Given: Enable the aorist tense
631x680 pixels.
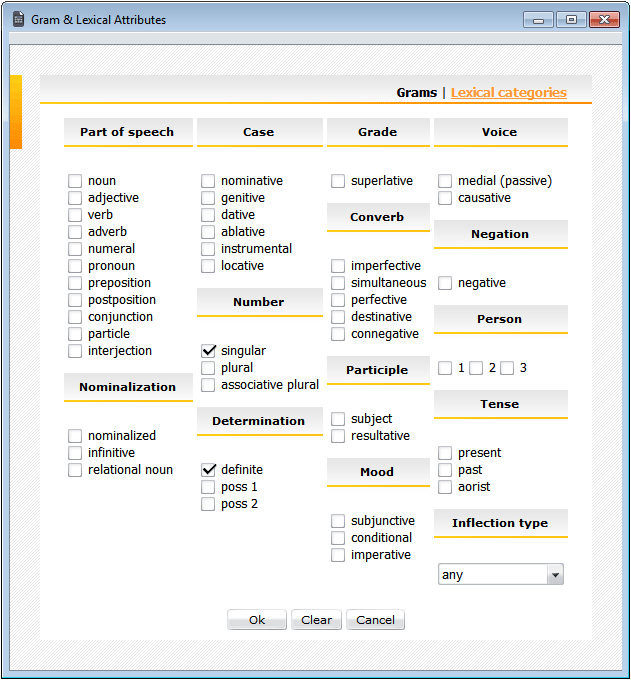Looking at the screenshot, I should 445,487.
